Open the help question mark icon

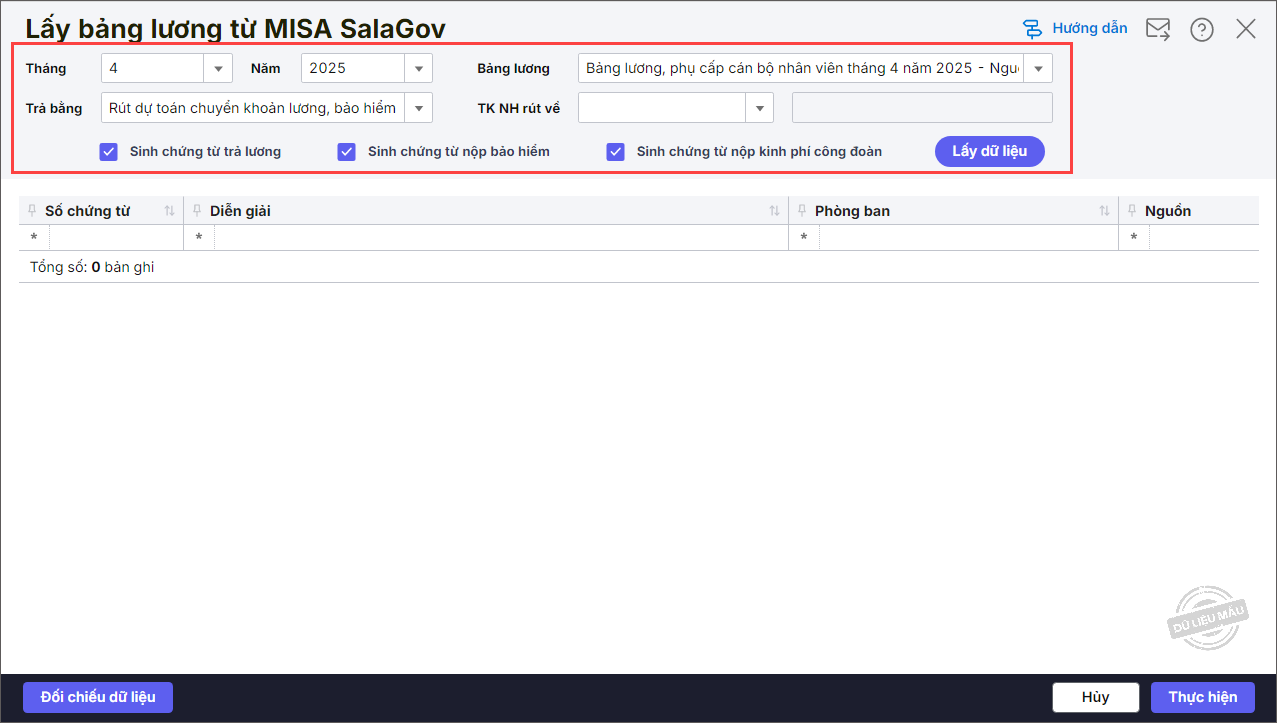coord(1202,29)
